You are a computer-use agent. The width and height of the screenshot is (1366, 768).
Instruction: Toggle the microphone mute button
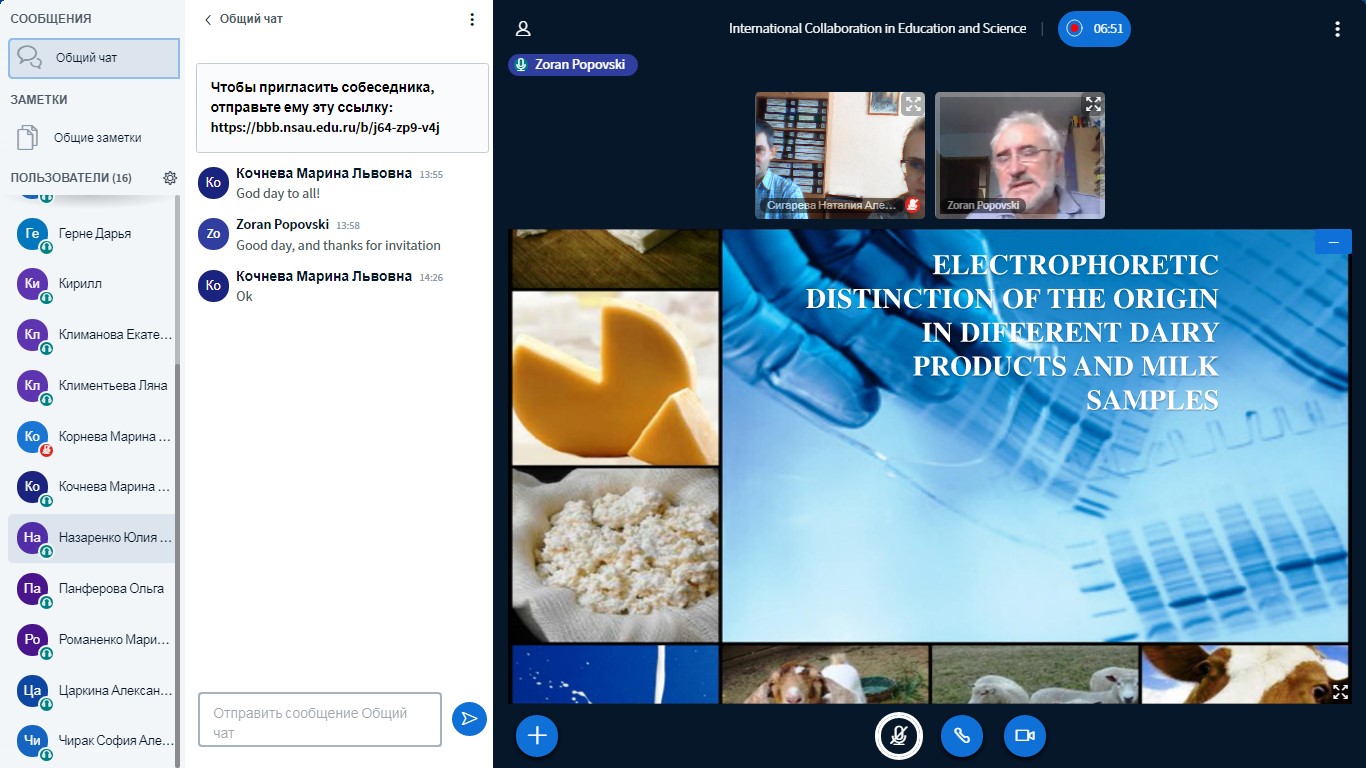[898, 736]
